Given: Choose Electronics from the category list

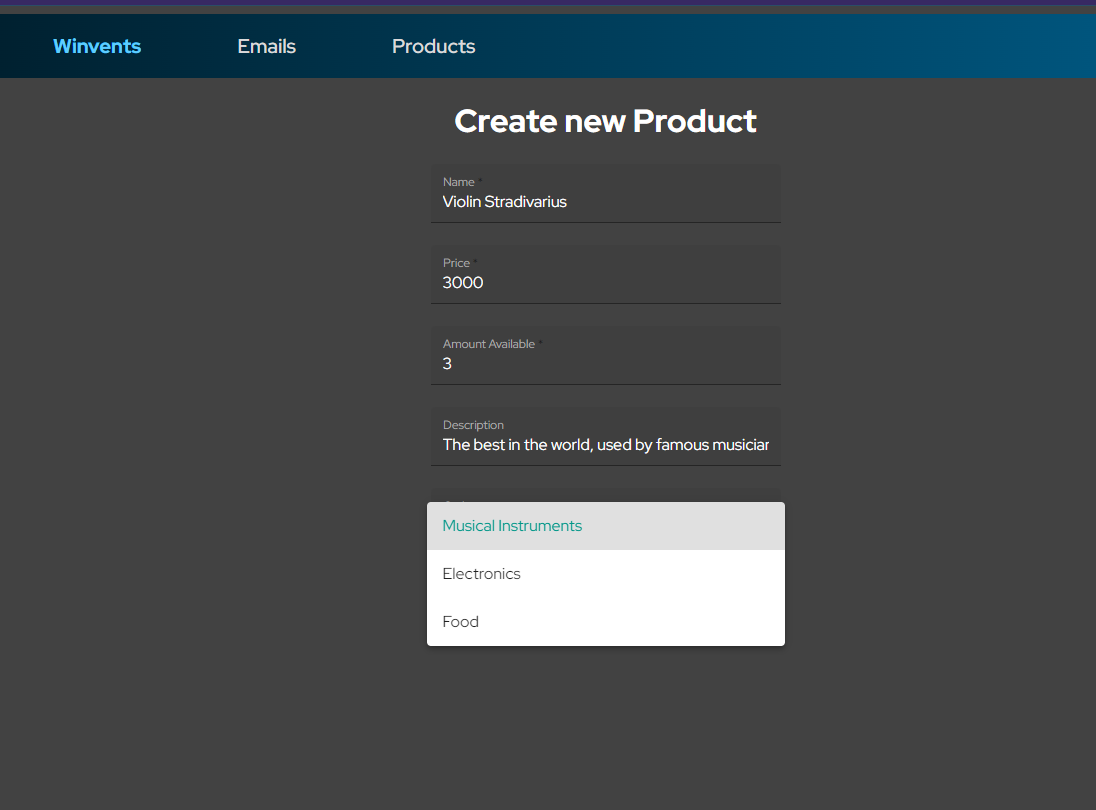Looking at the screenshot, I should click(x=605, y=574).
